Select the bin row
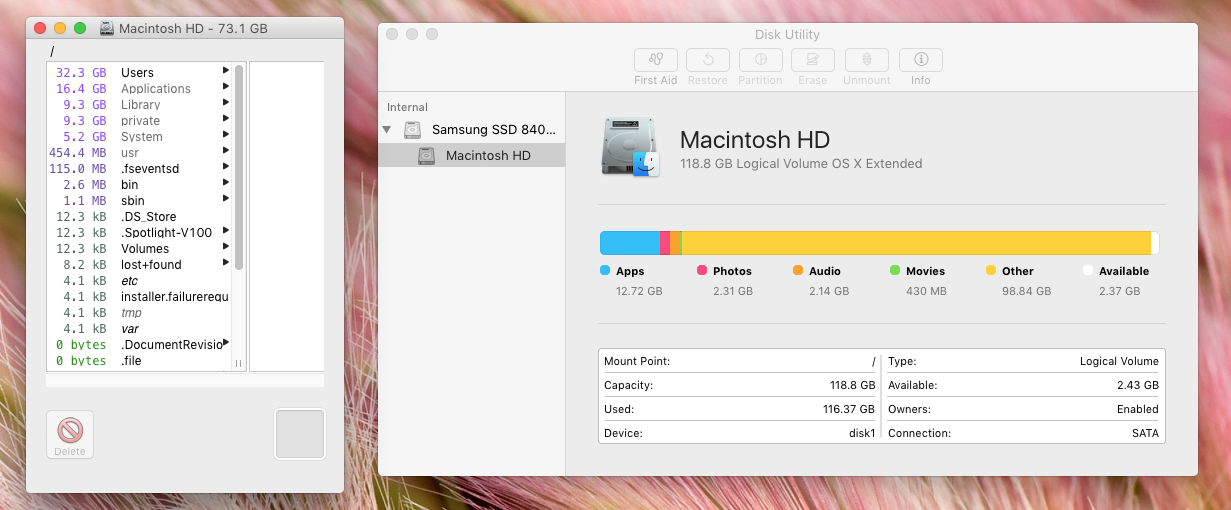This screenshot has width=1231, height=510. (x=139, y=184)
